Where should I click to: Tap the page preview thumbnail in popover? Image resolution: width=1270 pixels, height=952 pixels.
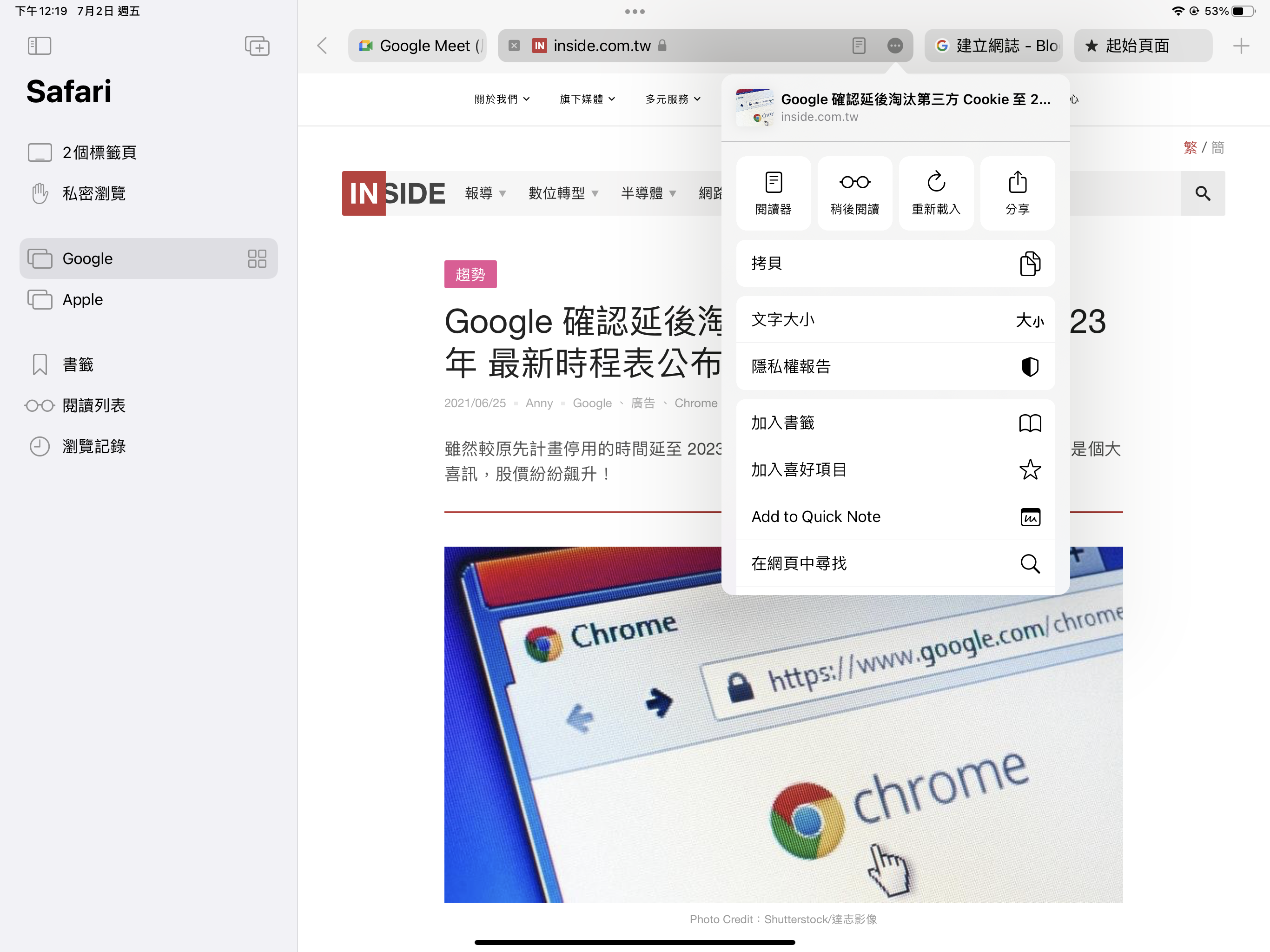pos(754,107)
